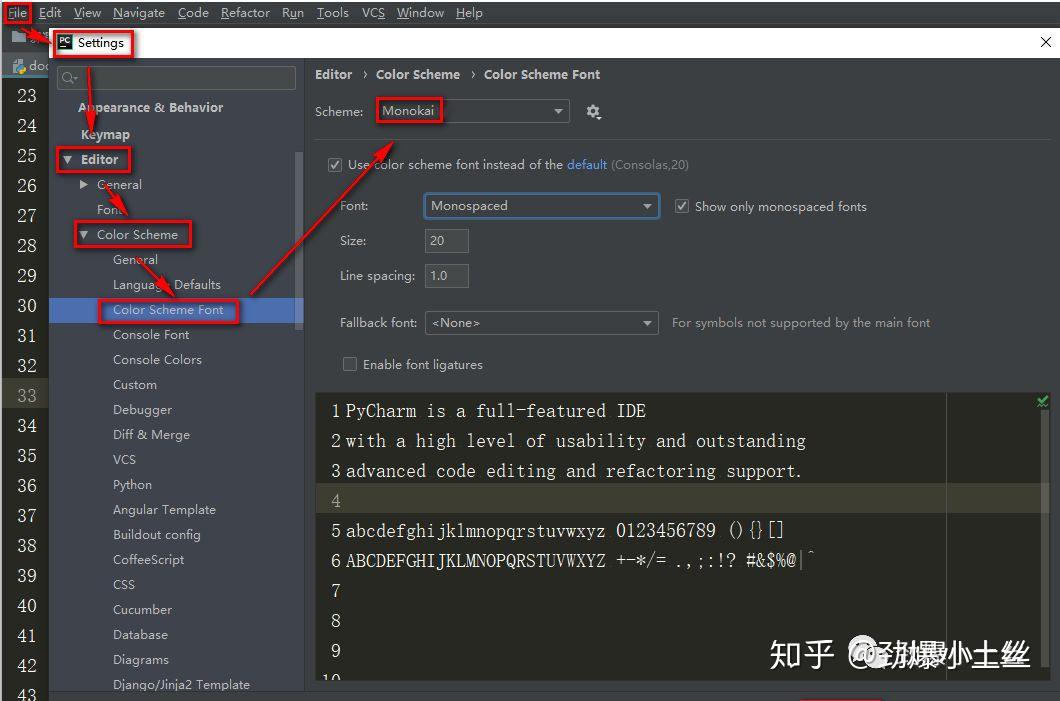Open the scheme actions gear icon
Screen dimensions: 1060x701
click(593, 112)
